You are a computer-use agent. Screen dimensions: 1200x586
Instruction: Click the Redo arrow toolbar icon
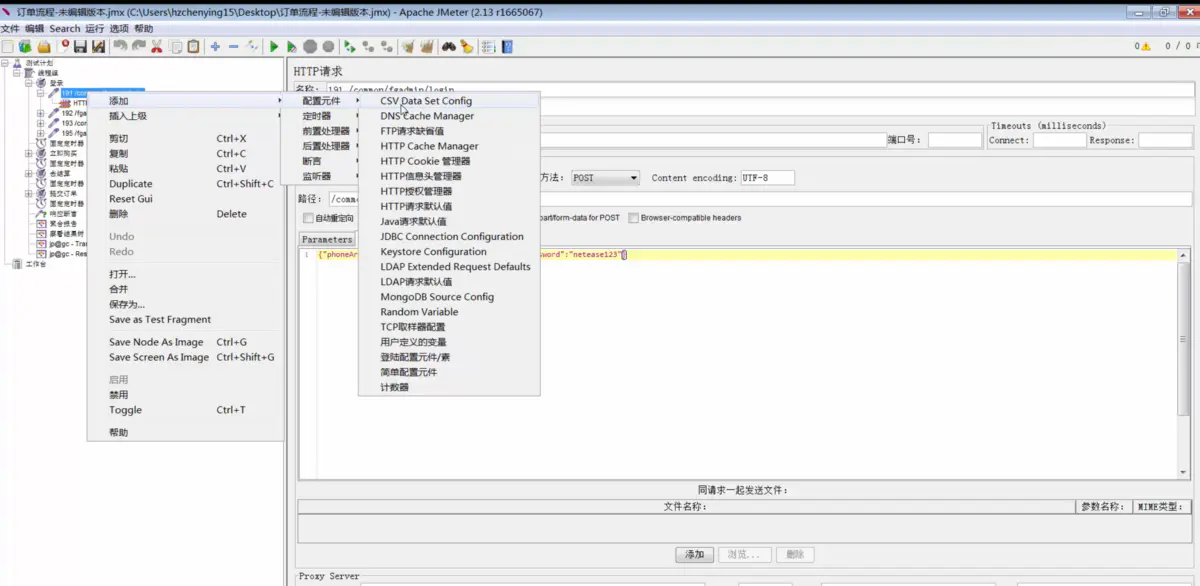138,46
